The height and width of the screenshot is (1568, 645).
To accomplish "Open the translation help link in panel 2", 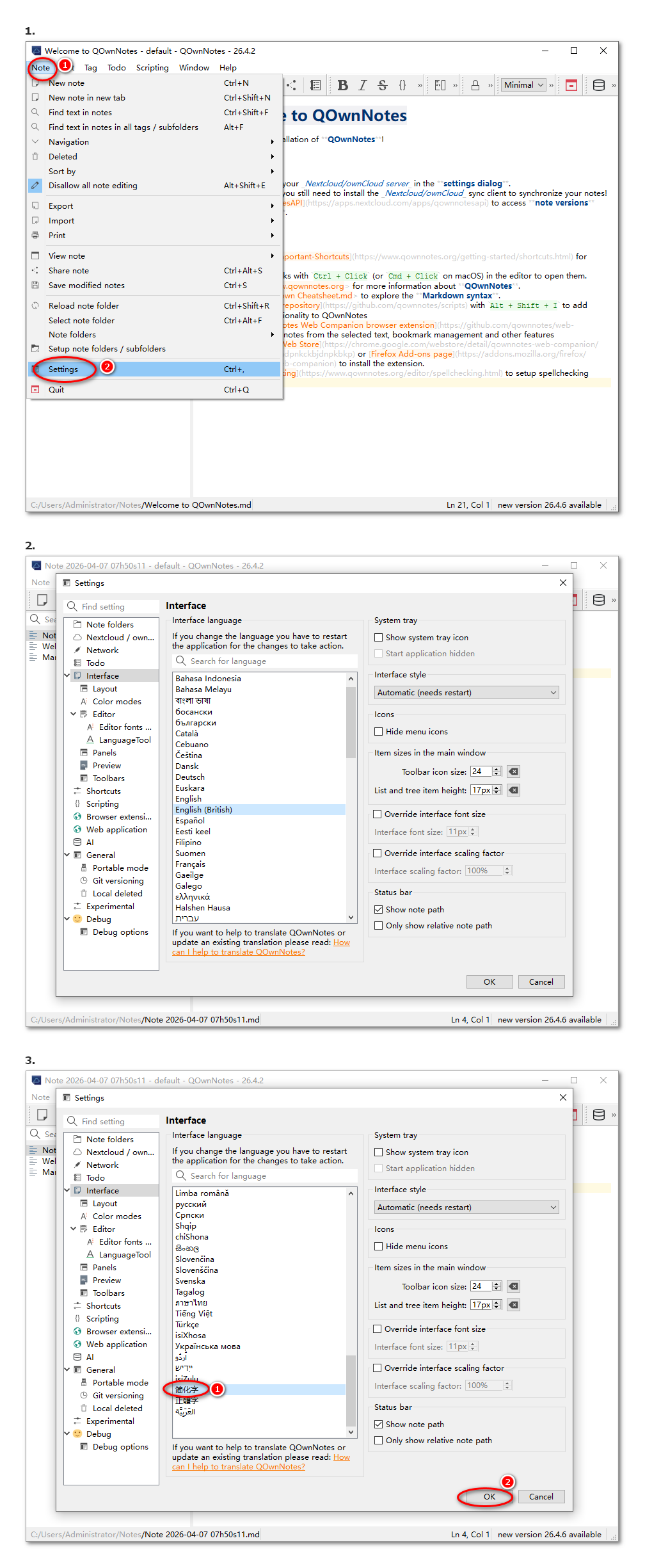I will [239, 952].
